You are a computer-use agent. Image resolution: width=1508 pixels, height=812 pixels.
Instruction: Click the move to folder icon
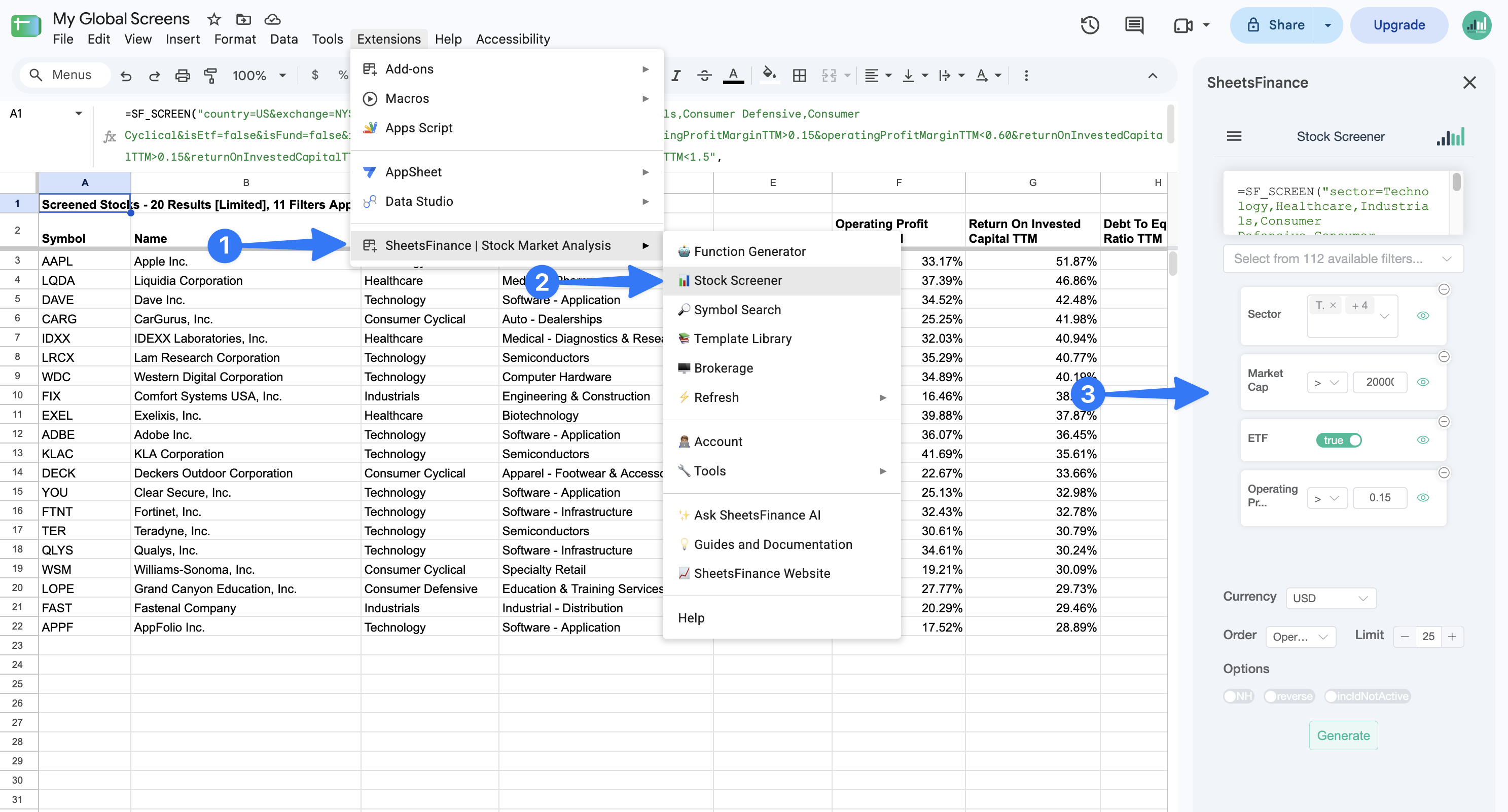tap(243, 19)
